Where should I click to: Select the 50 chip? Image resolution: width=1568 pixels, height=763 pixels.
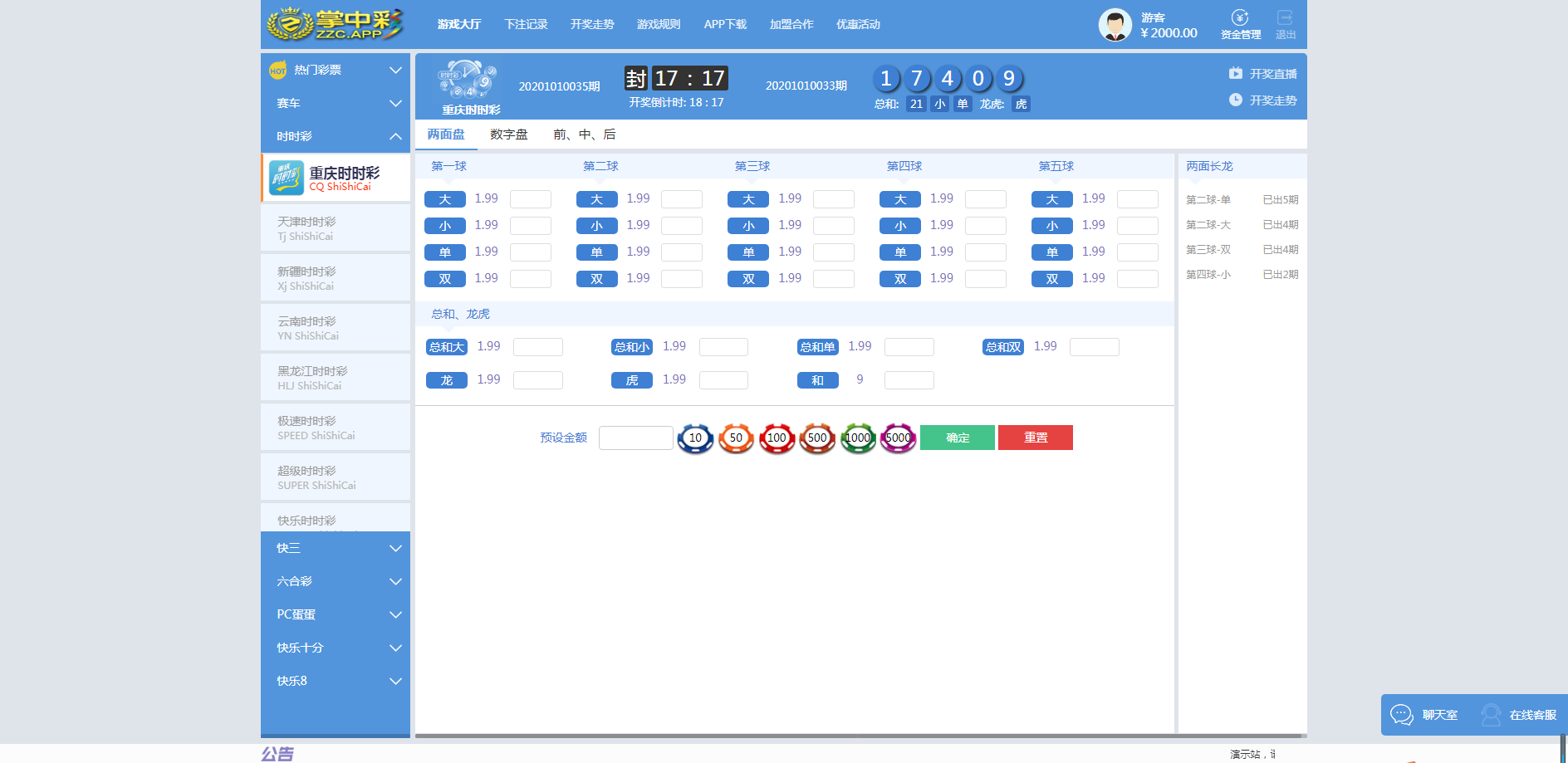(x=736, y=438)
